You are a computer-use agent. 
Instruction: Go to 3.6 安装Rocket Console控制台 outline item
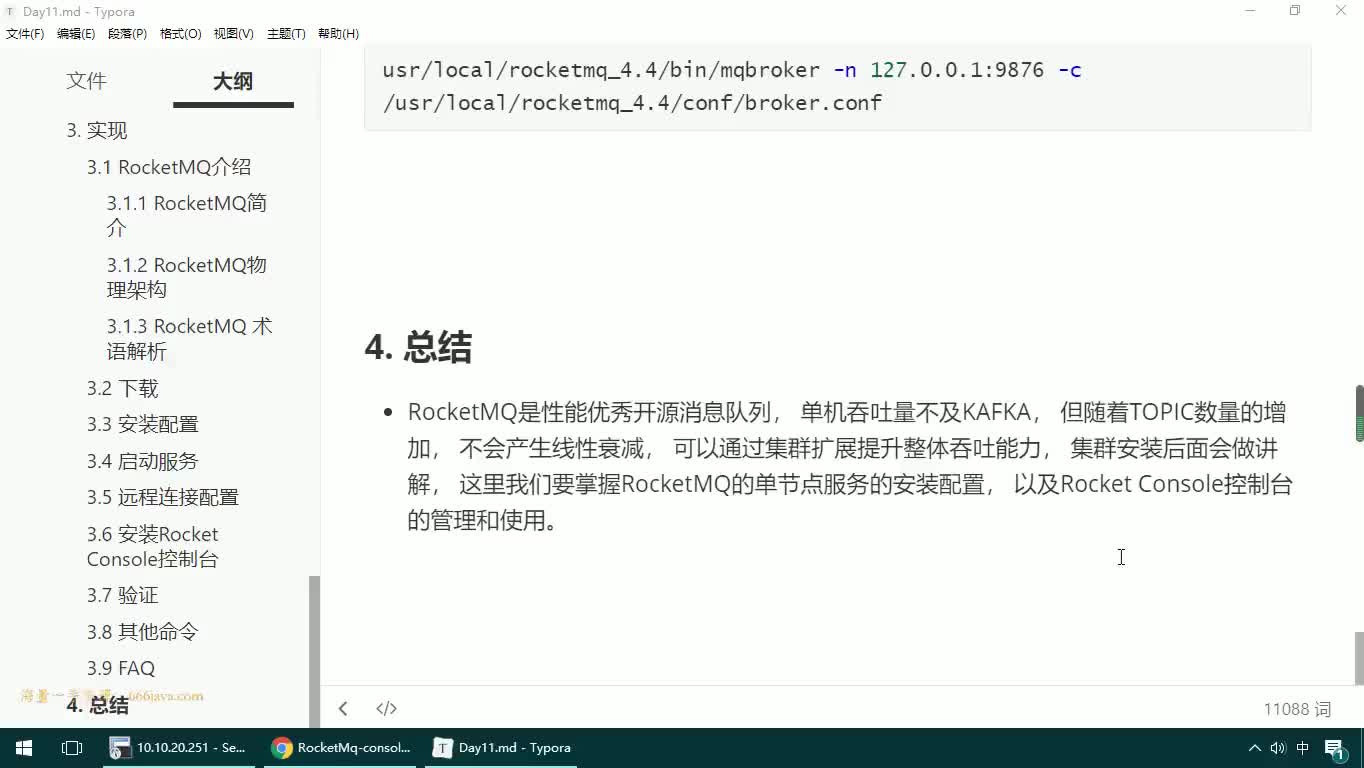153,547
